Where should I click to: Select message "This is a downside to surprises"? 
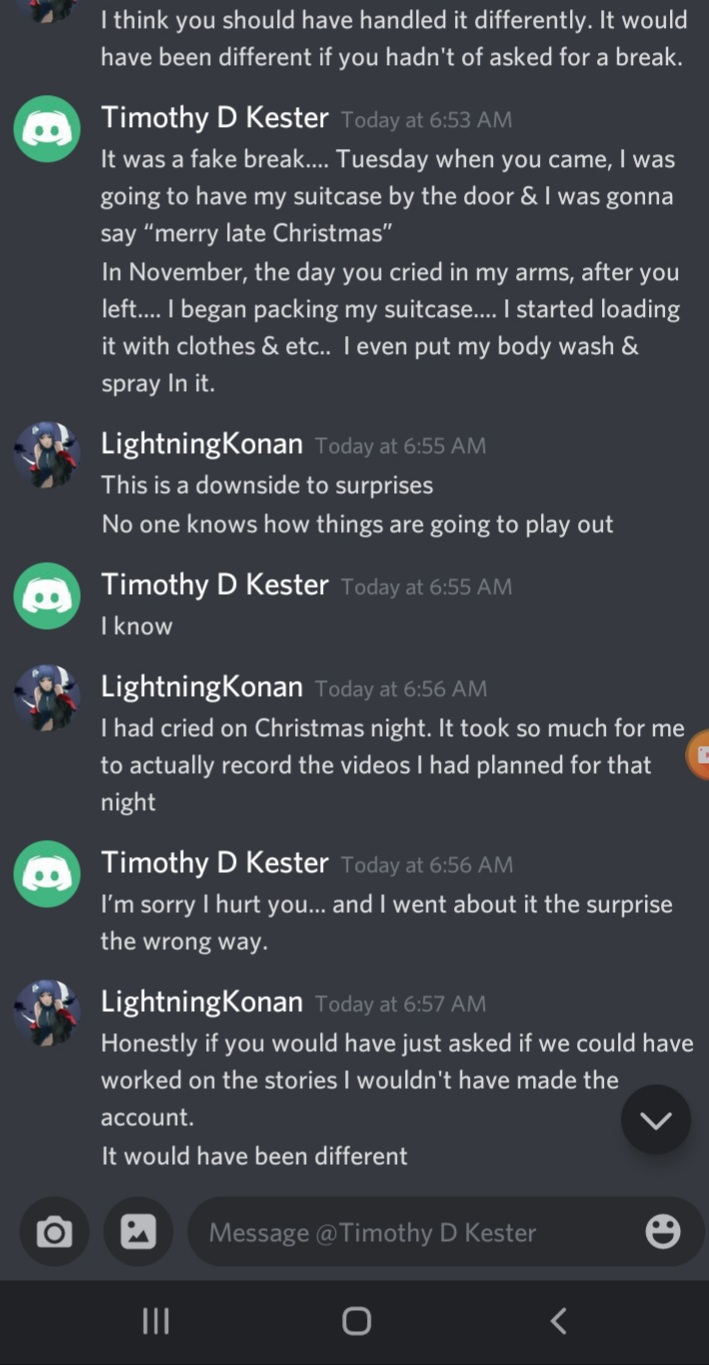267,485
